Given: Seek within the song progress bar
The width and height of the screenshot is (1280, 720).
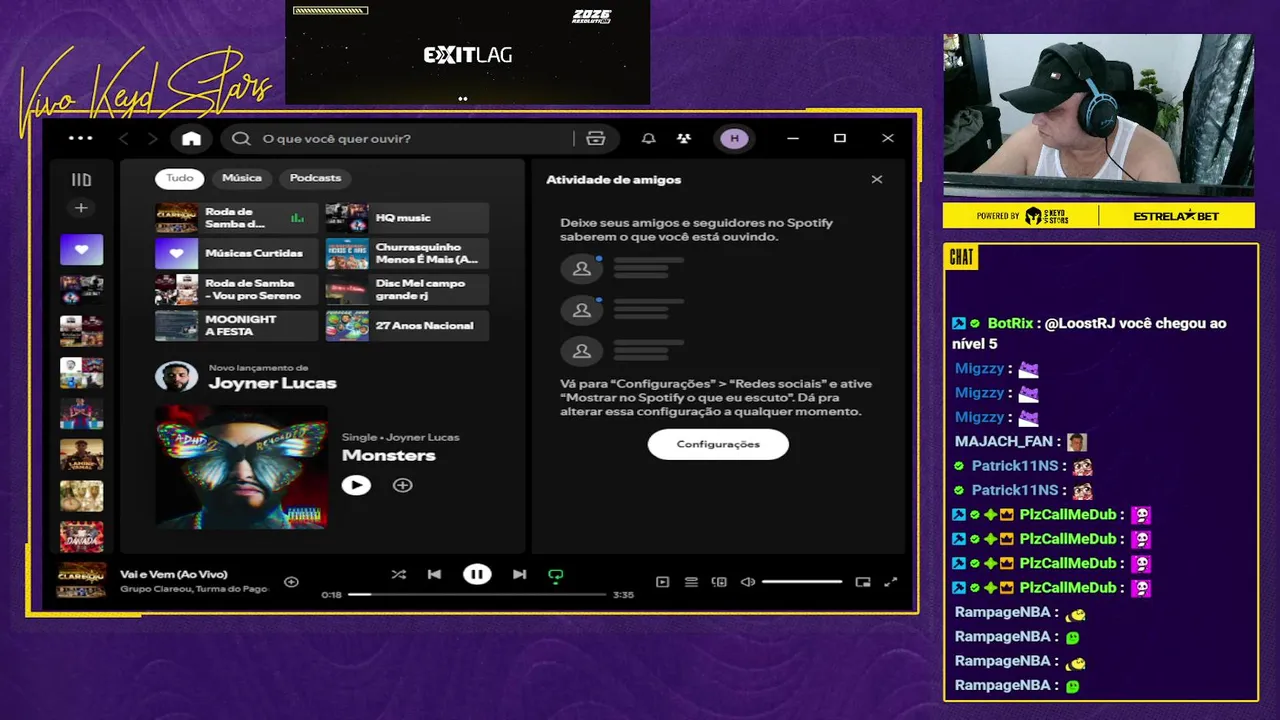Looking at the screenshot, I should pos(477,594).
